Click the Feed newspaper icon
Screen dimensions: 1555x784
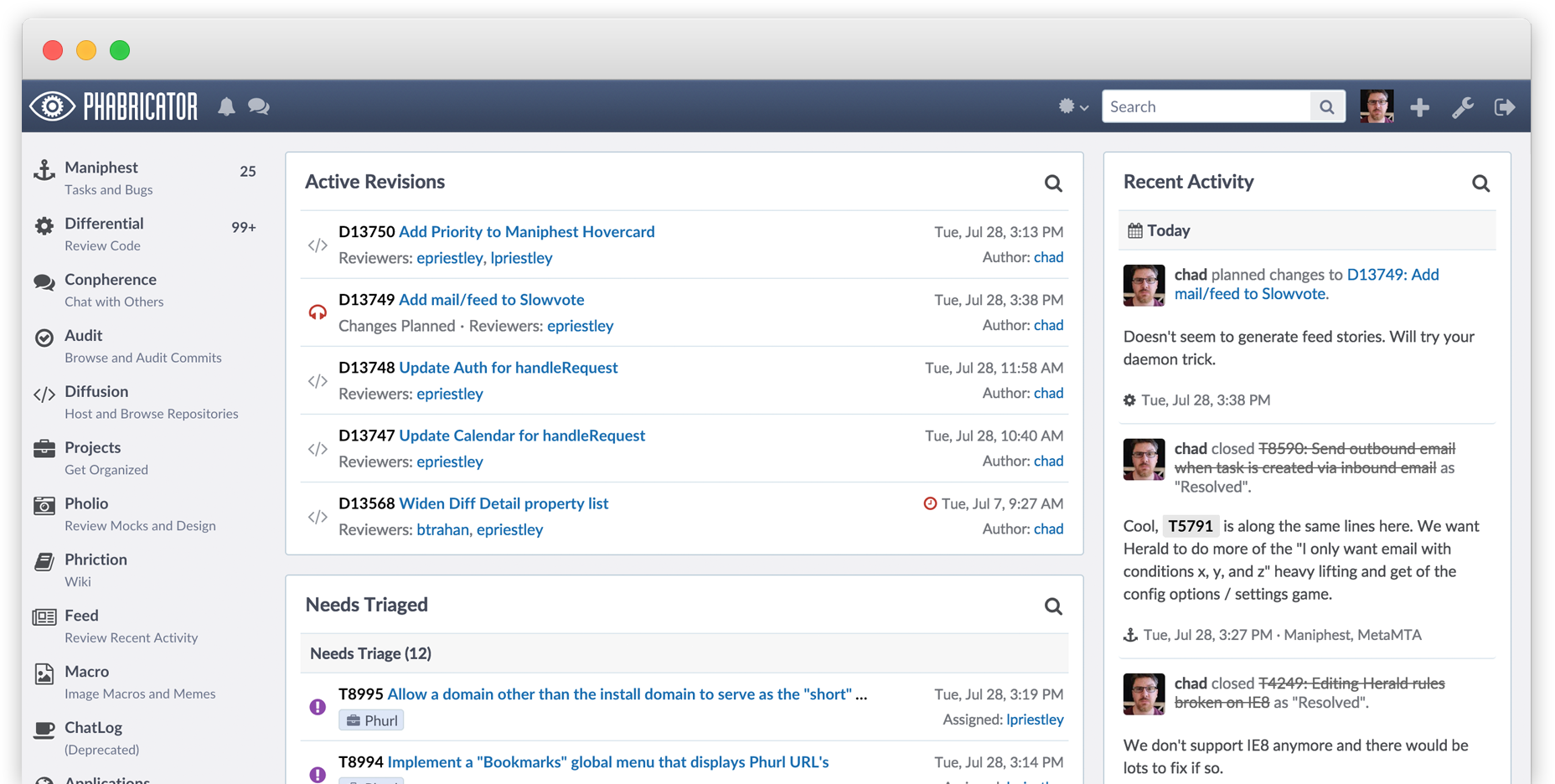[44, 617]
